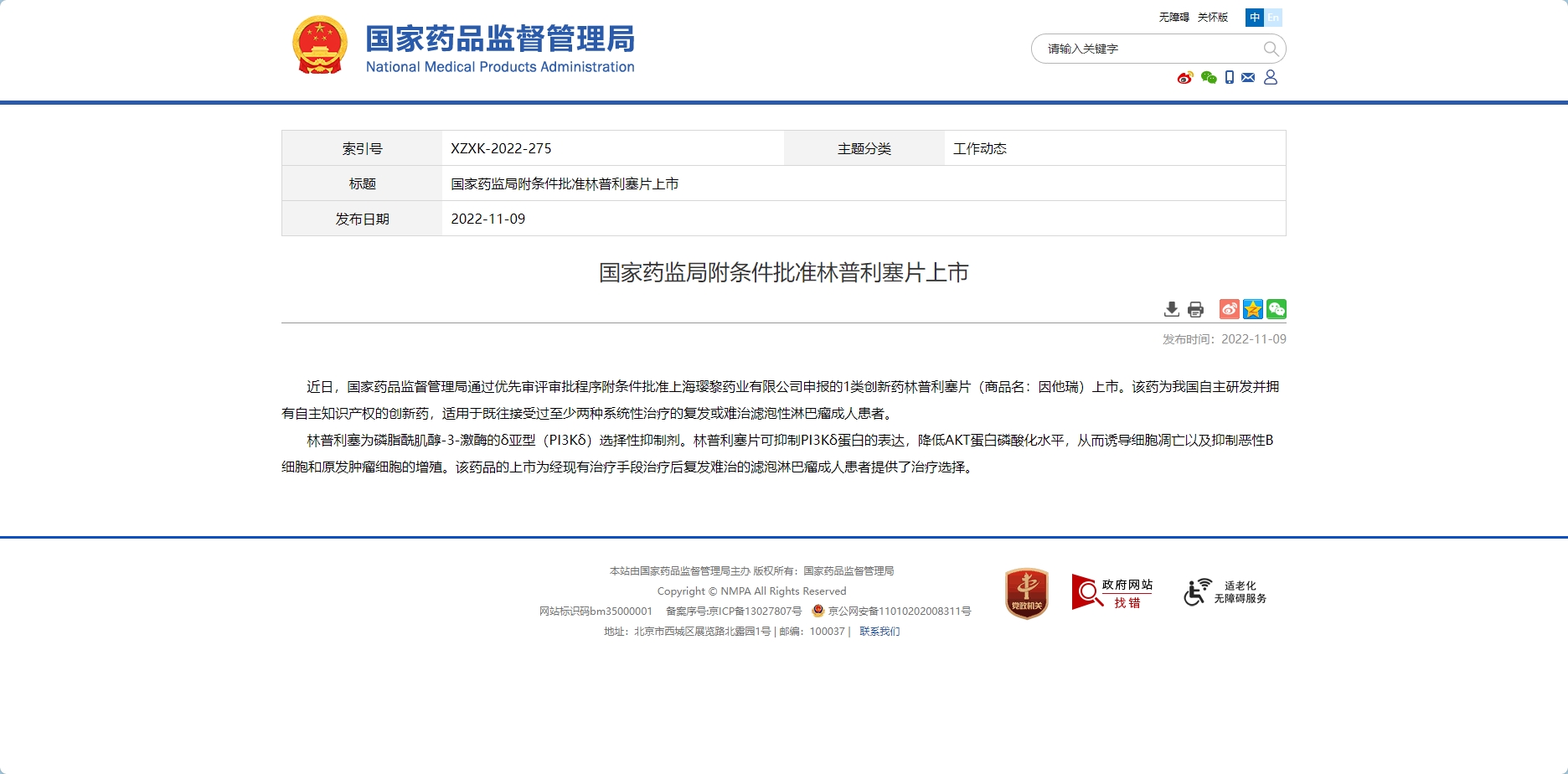Image resolution: width=1568 pixels, height=774 pixels.
Task: Click 网站标识码bm35000001 text
Action: click(x=596, y=611)
